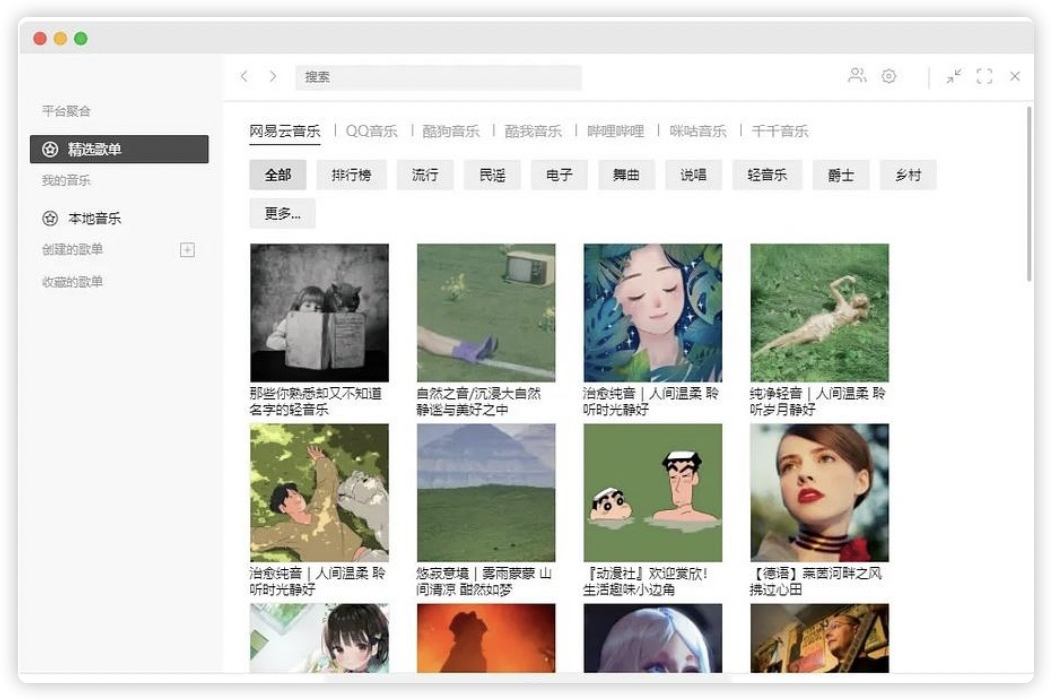
Task: Switch to the 哔哩哔哩 tab
Action: click(616, 131)
